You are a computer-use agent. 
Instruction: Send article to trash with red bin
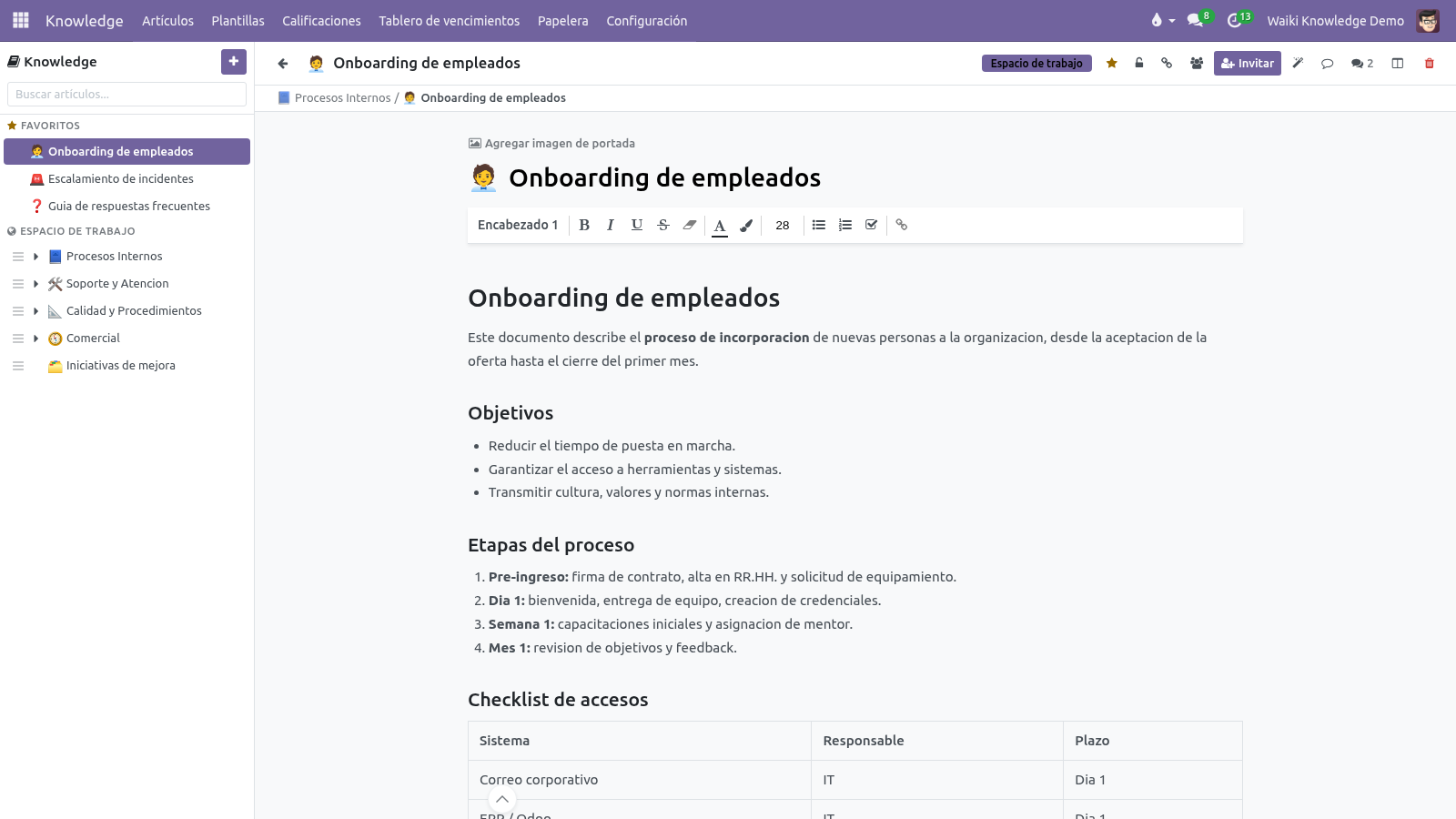(1430, 64)
